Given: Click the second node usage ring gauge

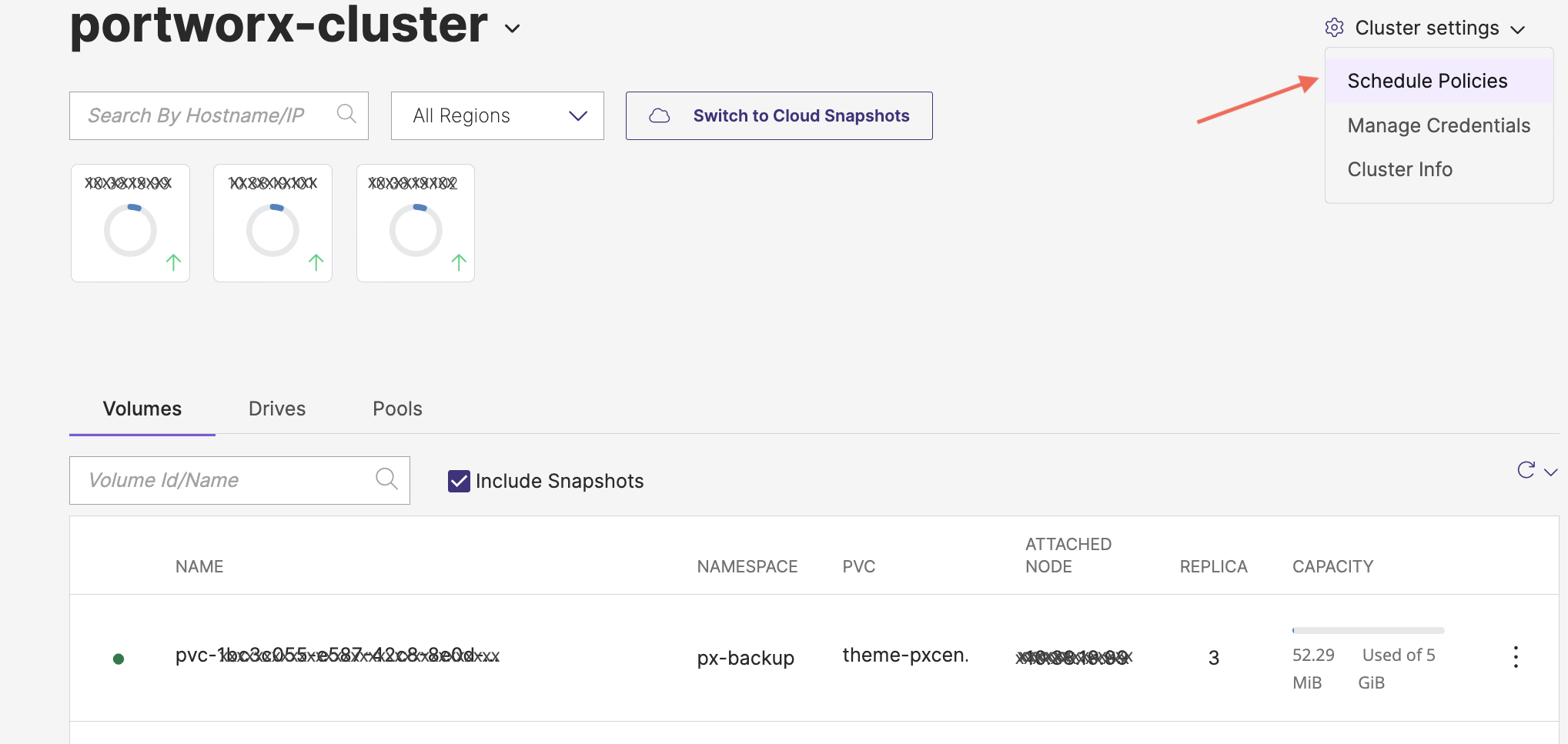Looking at the screenshot, I should click(x=272, y=230).
